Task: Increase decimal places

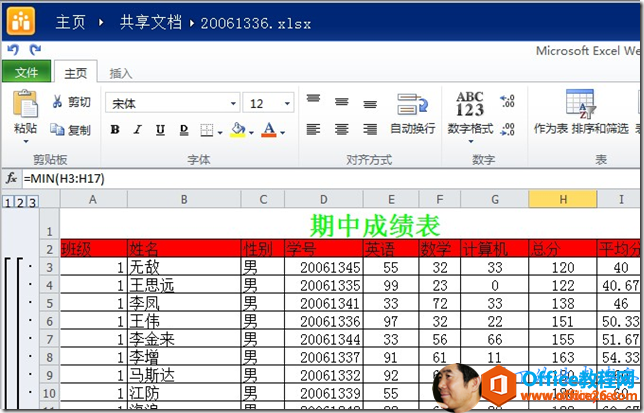Action: pyautogui.click(x=508, y=101)
